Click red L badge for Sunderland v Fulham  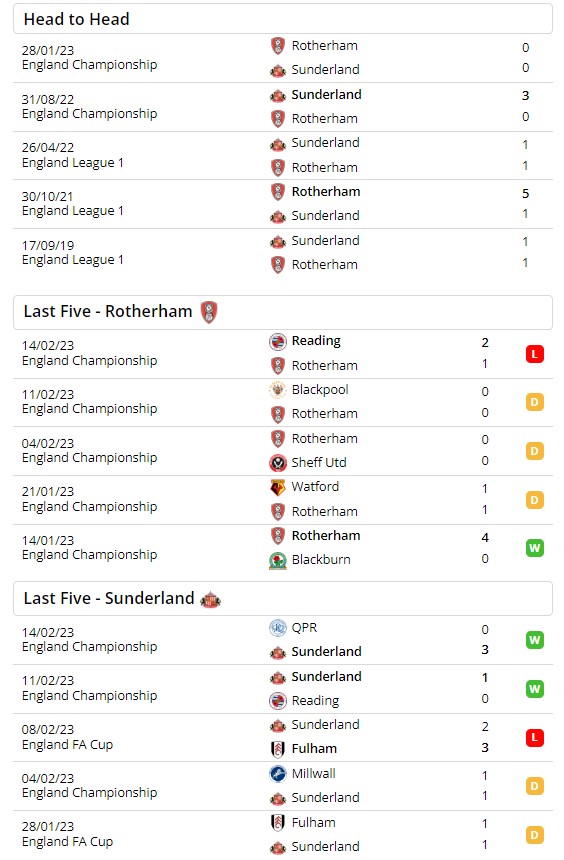point(534,738)
